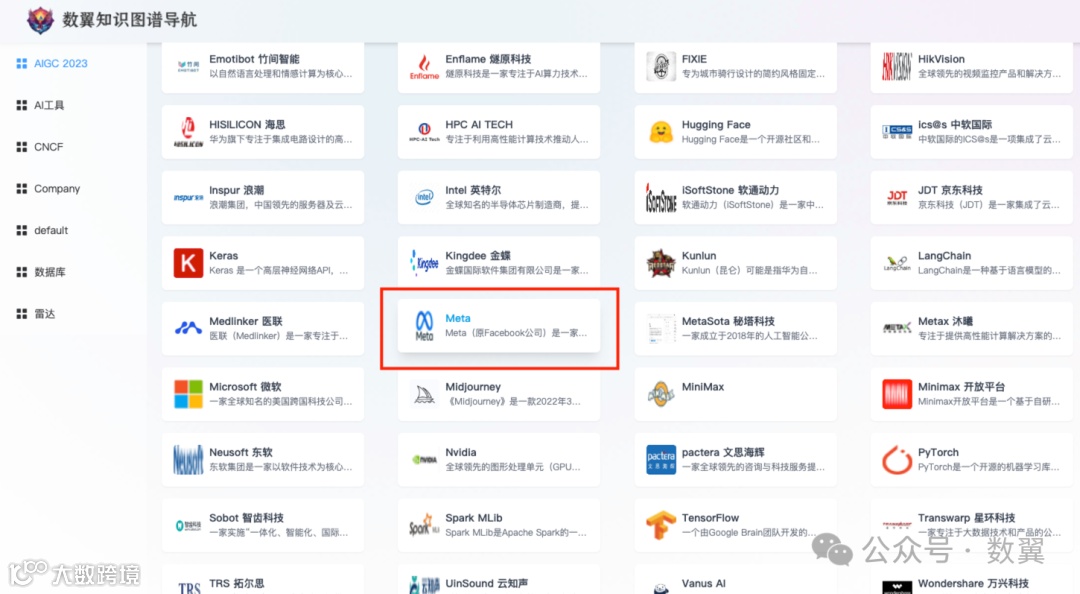Click the PyTorch flame icon
1080x594 pixels.
pyautogui.click(x=897, y=460)
